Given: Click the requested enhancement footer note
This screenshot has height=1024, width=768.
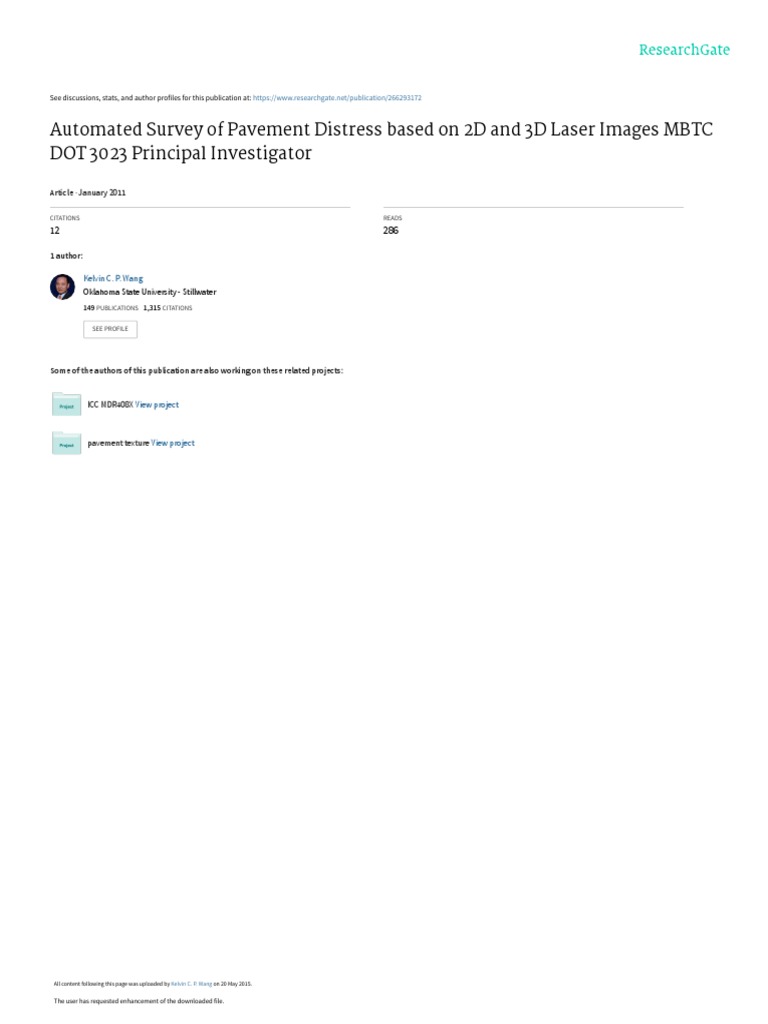Looking at the screenshot, I should coord(138,1001).
